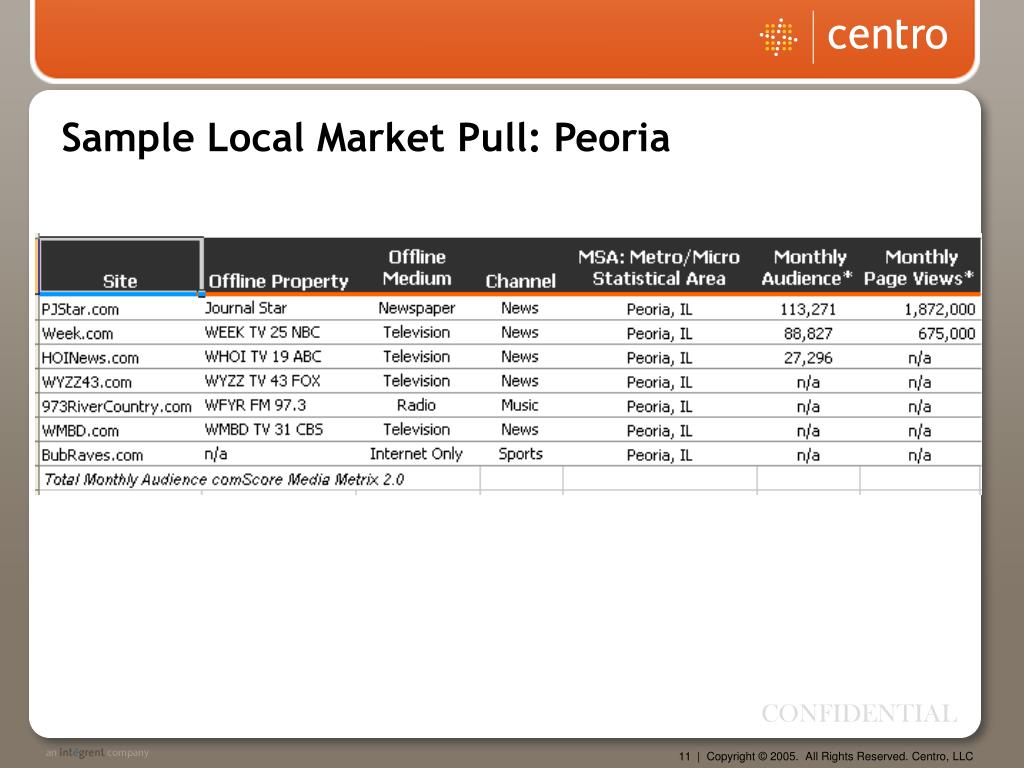Click the 'Sports' channel cell

[520, 454]
